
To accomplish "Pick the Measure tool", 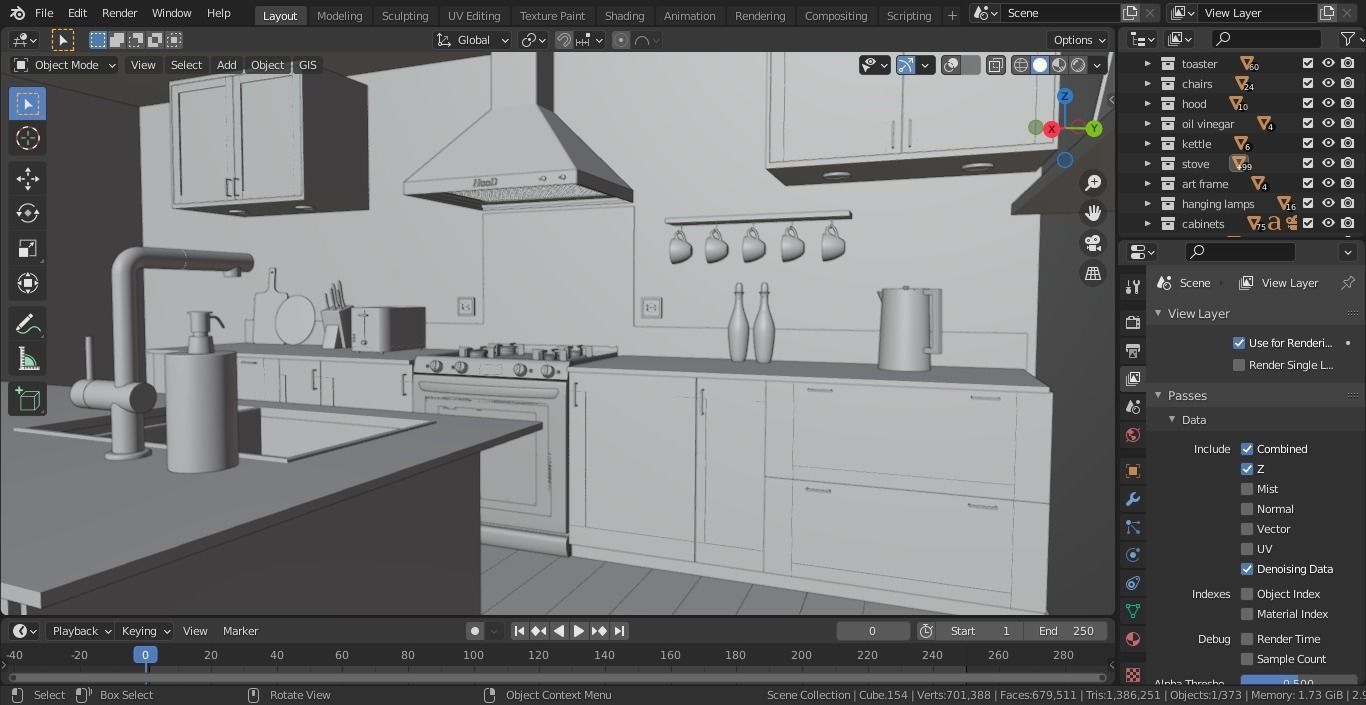I will click(28, 359).
